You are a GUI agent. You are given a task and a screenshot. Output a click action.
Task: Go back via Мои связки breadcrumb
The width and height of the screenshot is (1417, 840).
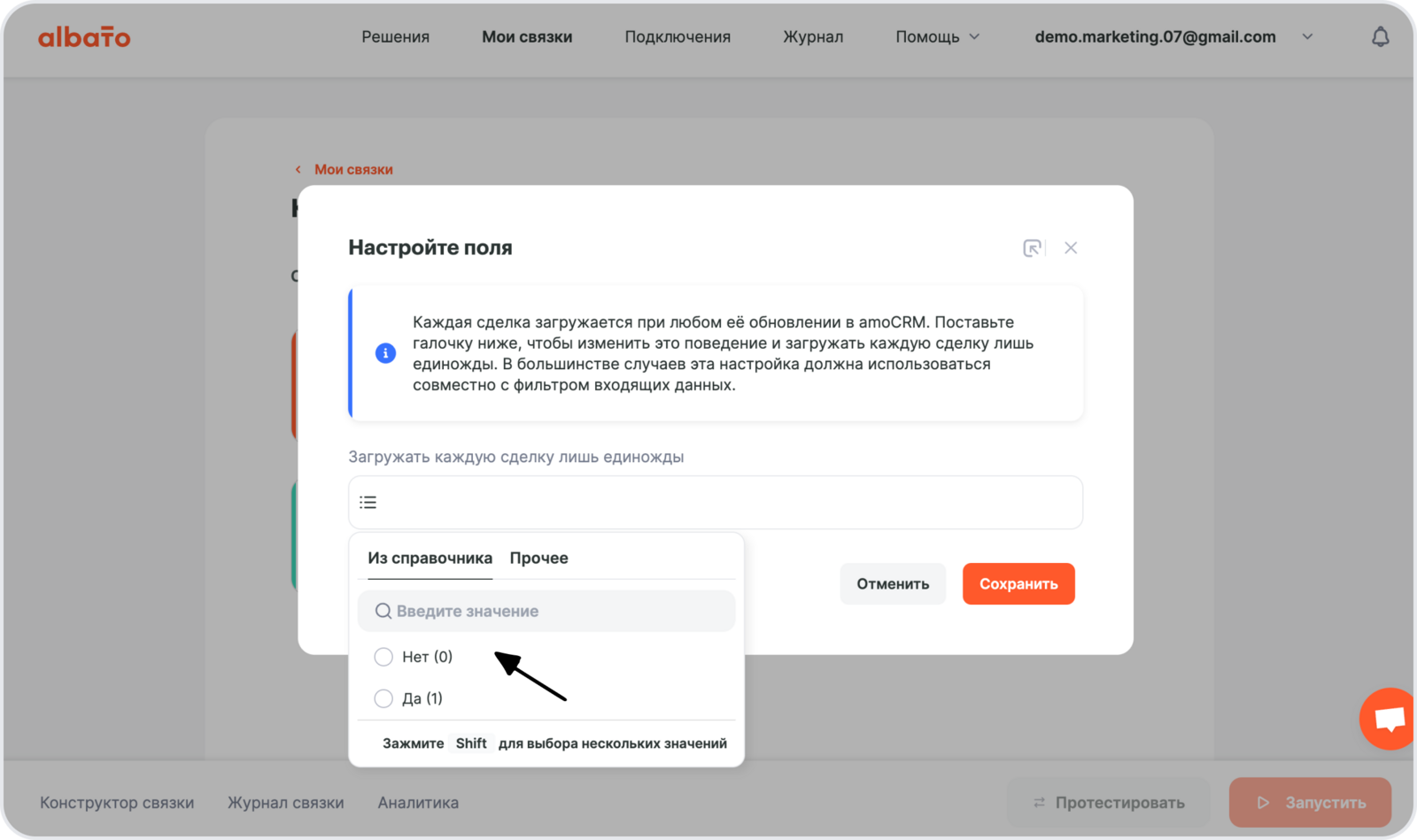coord(352,169)
